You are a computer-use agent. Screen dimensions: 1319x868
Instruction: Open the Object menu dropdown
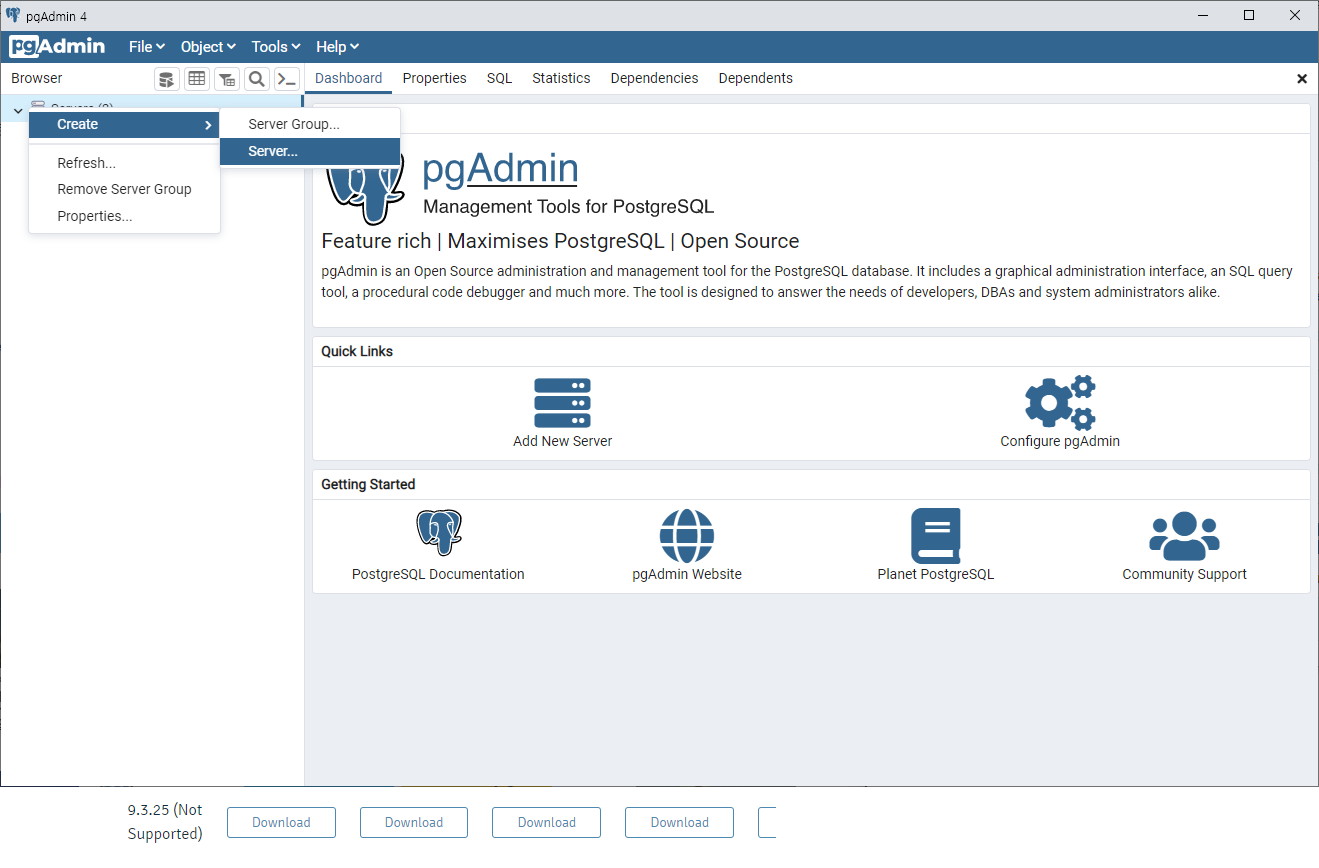tap(208, 47)
